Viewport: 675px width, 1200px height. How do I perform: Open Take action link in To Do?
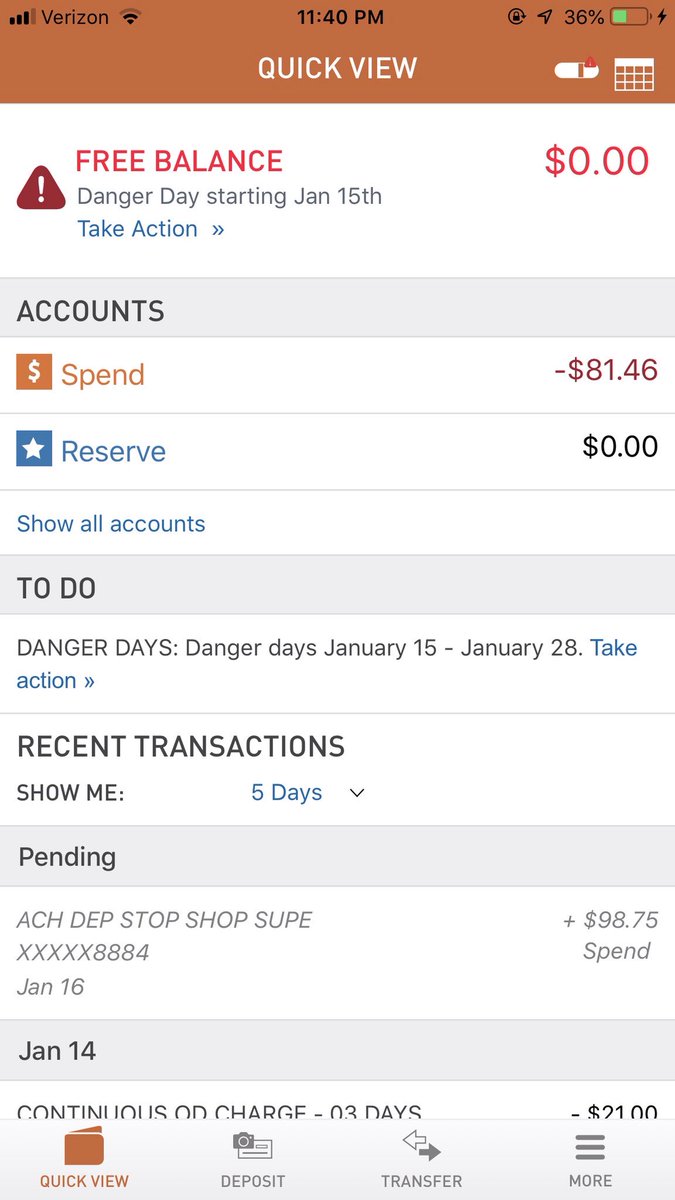326,664
